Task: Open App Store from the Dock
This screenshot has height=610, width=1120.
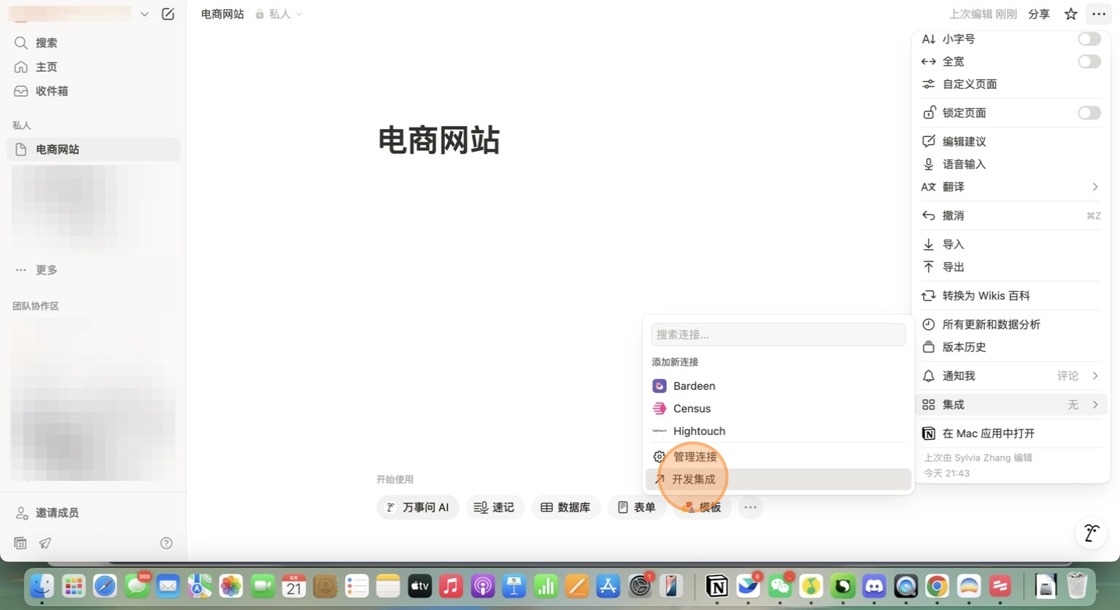Action: 608,586
